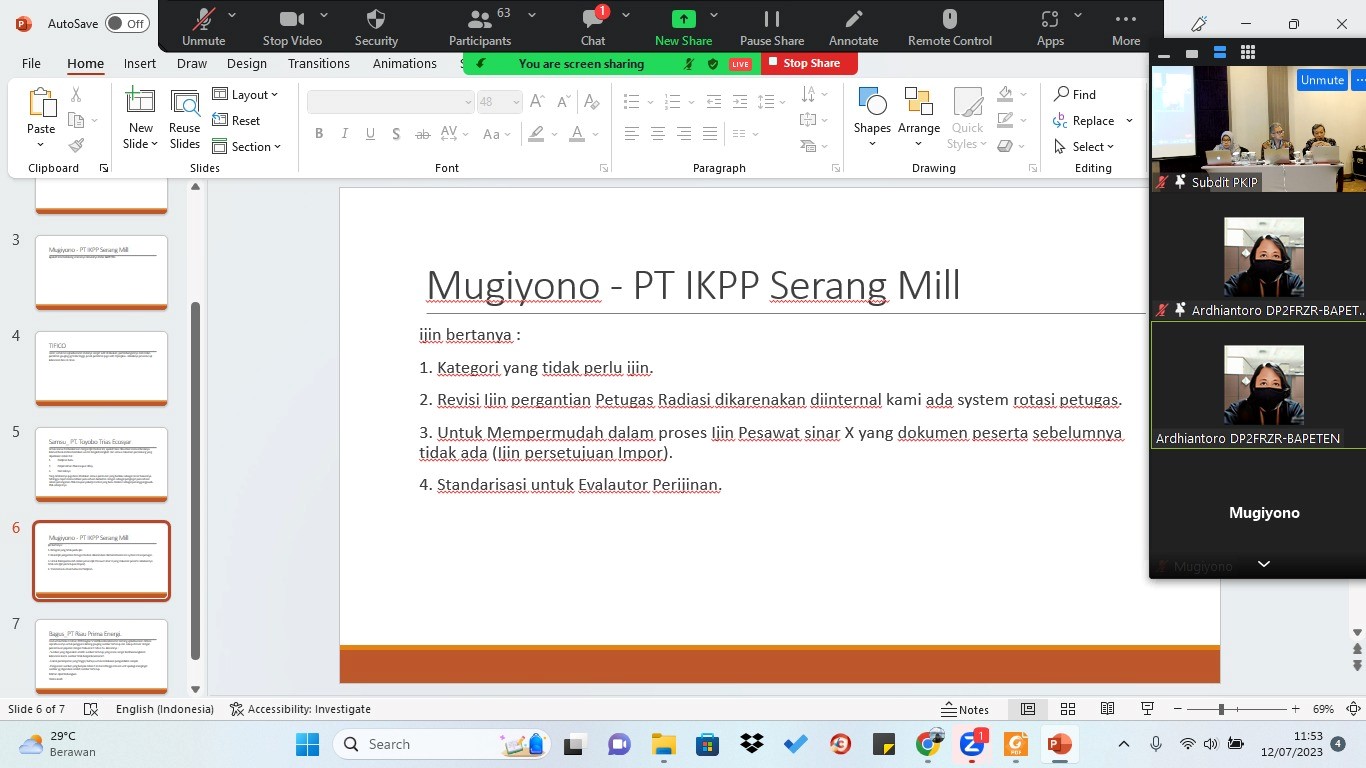Select slide 5 thumbnail in panel
The height and width of the screenshot is (768, 1366).
coord(101,464)
